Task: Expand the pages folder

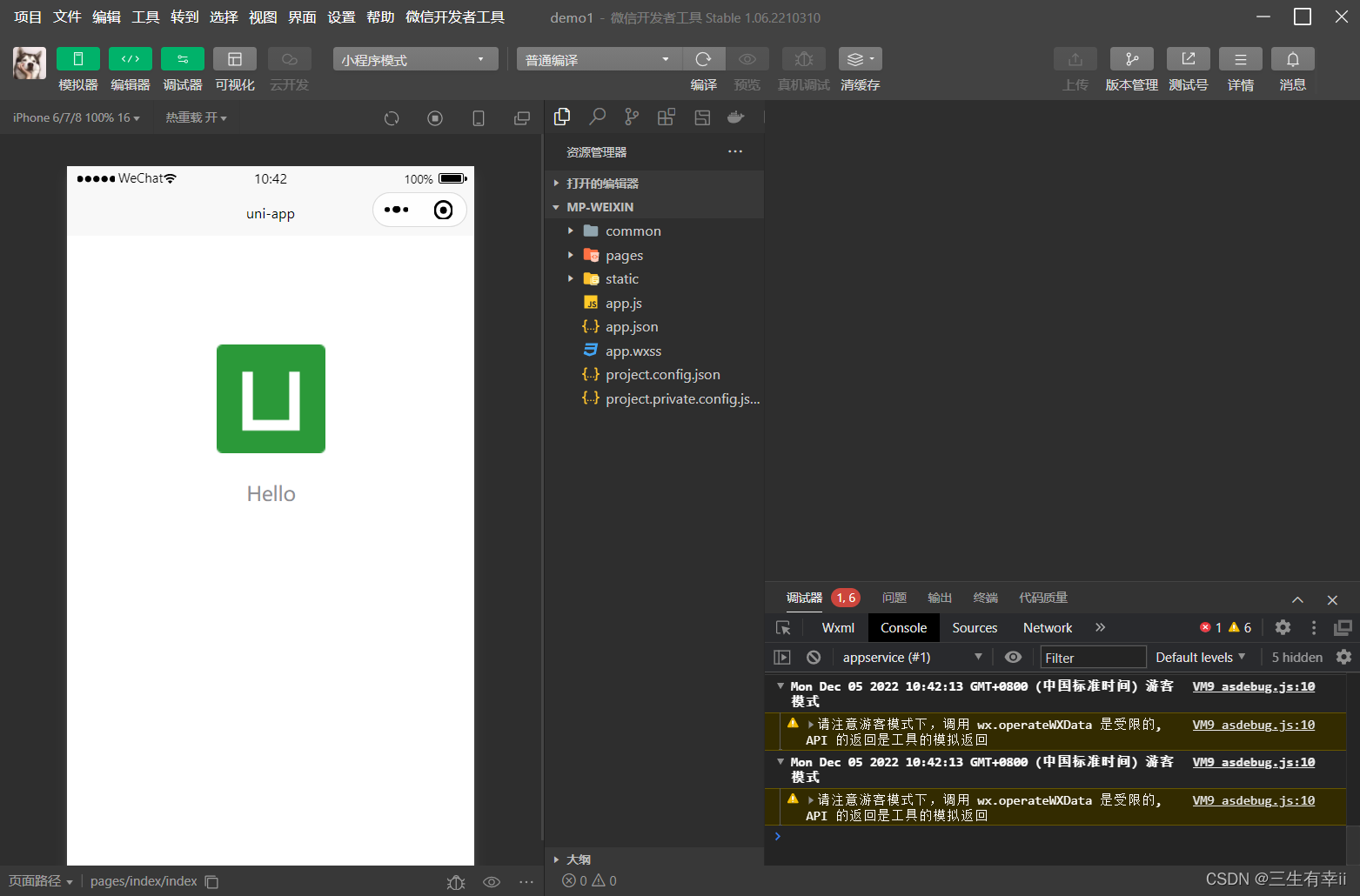Action: point(571,255)
